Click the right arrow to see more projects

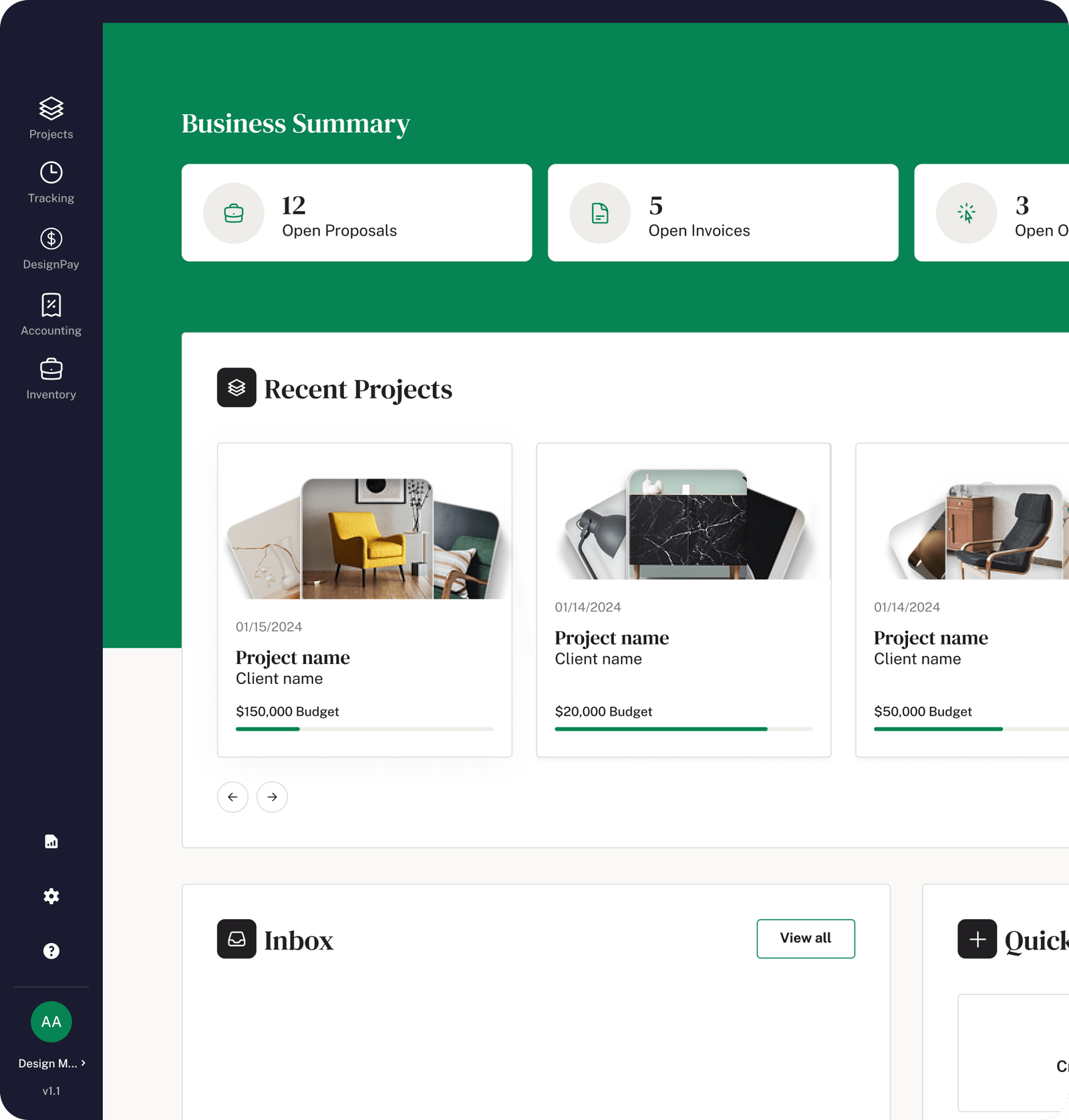(272, 797)
